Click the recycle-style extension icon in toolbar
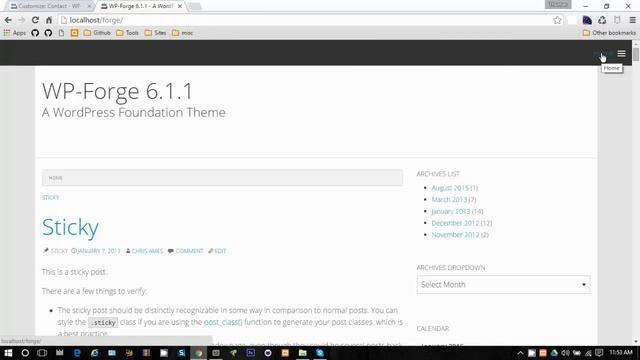 tap(602, 20)
